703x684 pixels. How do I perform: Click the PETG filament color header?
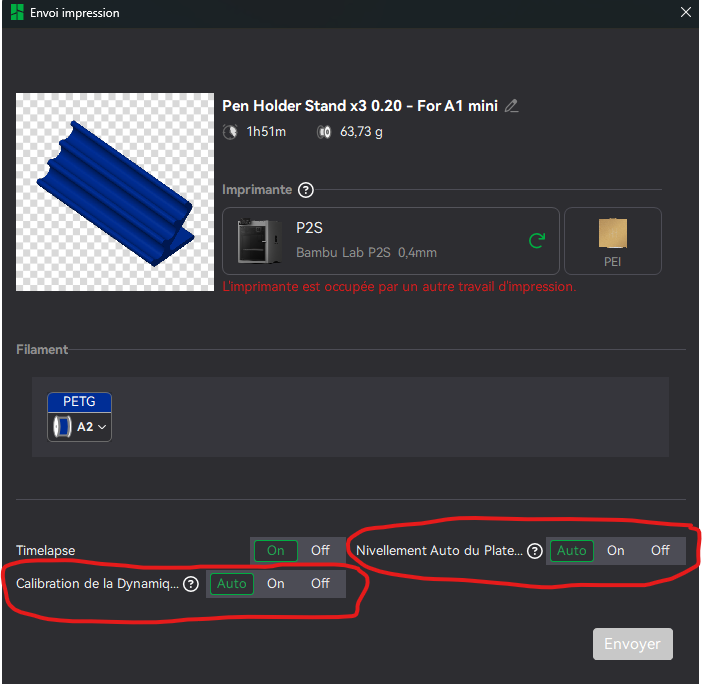[x=79, y=402]
